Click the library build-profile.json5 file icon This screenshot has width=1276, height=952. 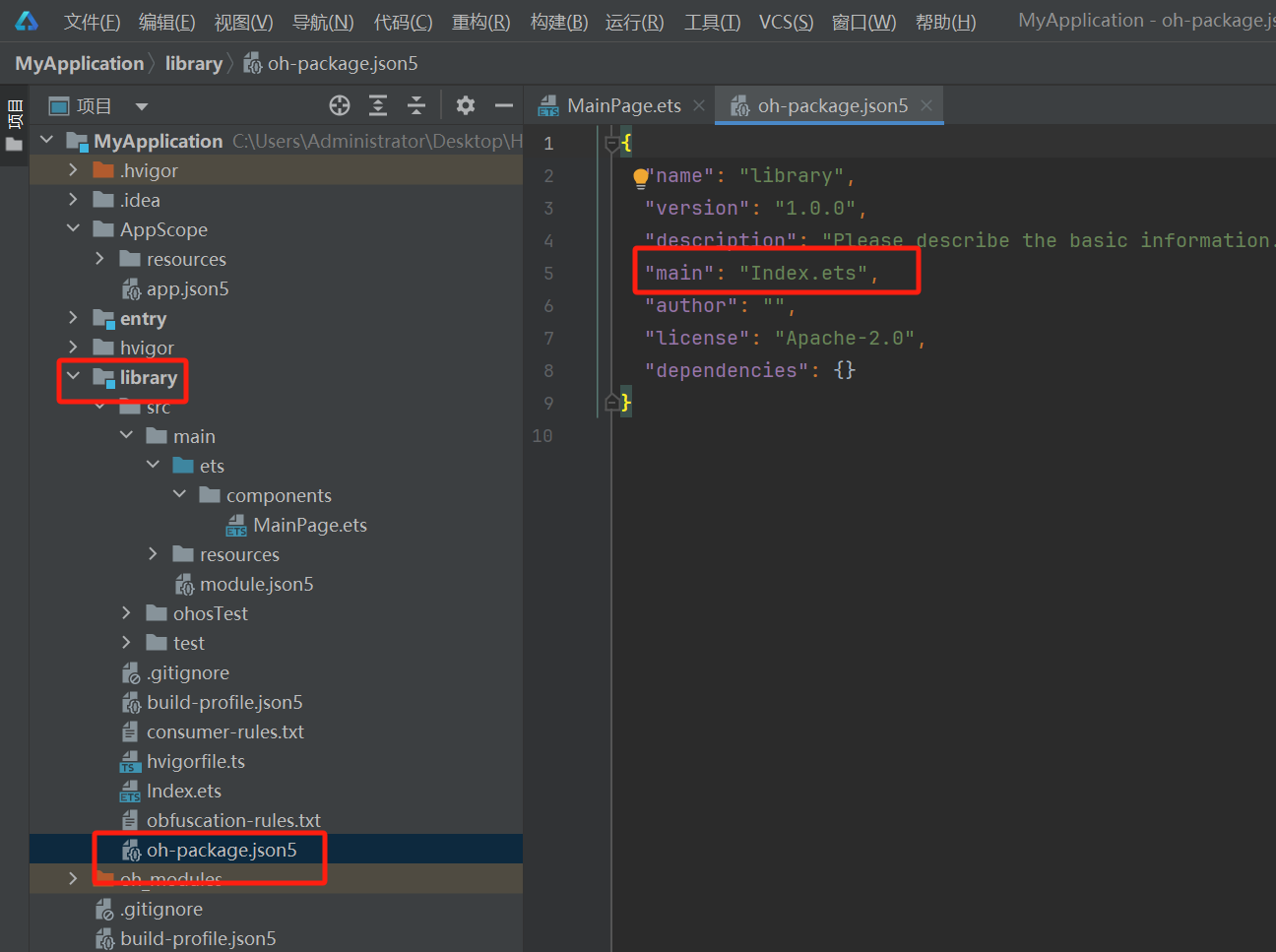coord(131,703)
